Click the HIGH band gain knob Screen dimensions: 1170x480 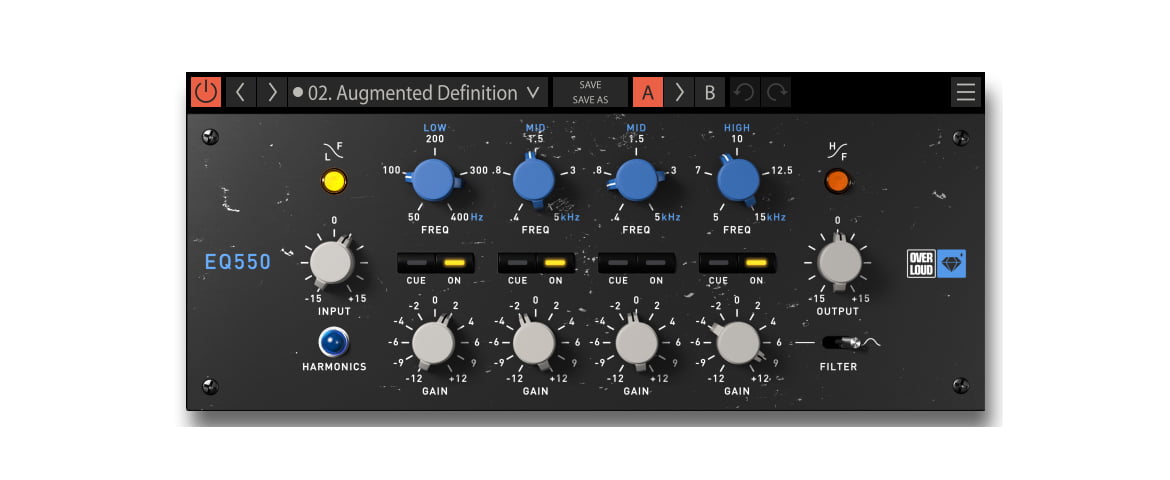pyautogui.click(x=738, y=343)
